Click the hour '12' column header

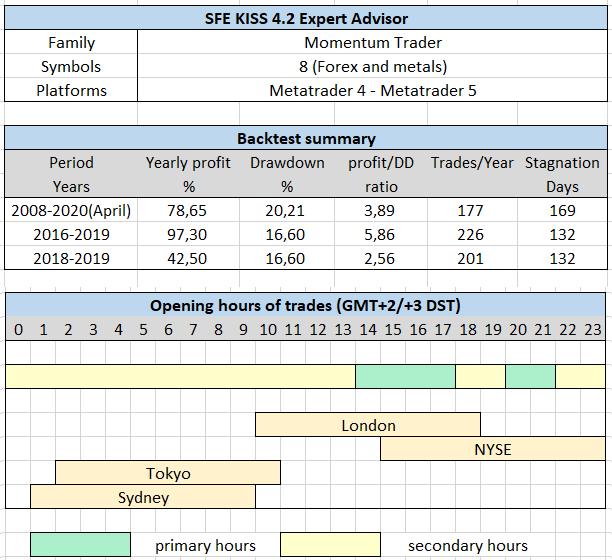click(x=318, y=329)
